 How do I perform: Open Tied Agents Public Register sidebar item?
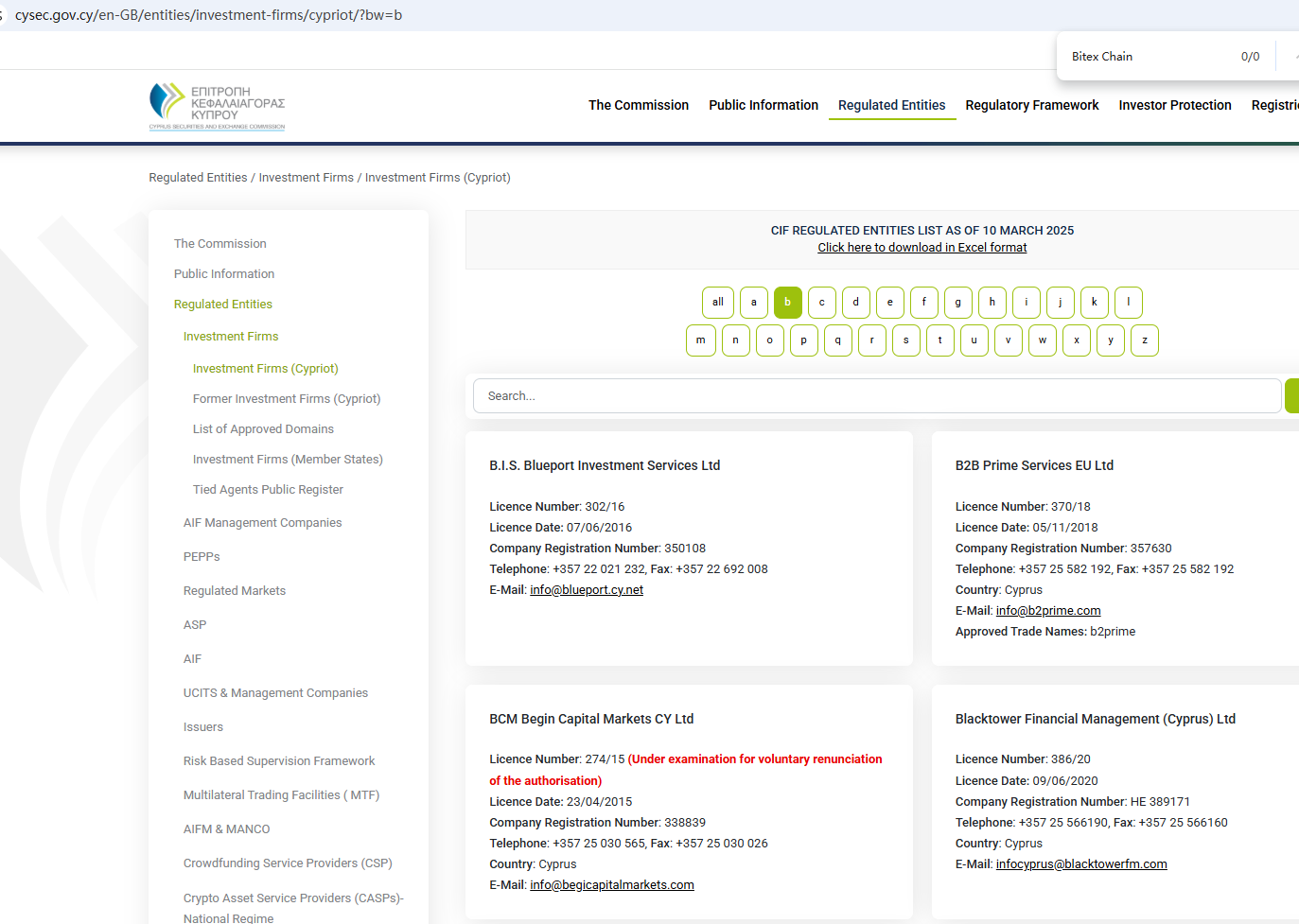[x=268, y=490]
